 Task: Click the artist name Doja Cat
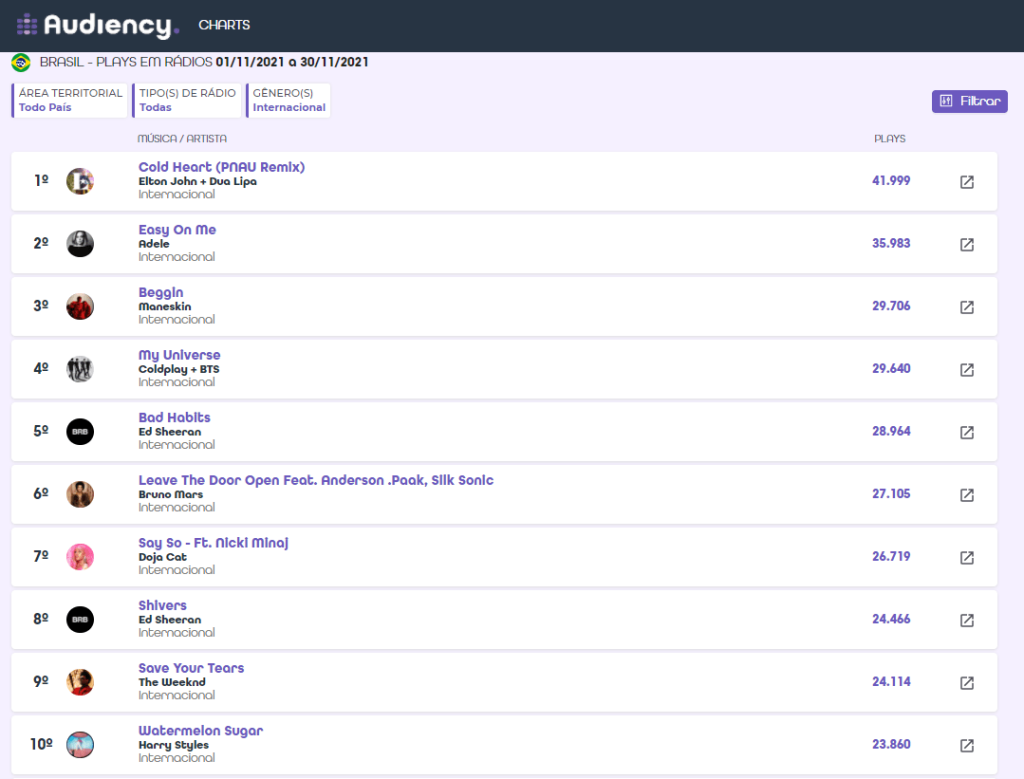pyautogui.click(x=163, y=558)
